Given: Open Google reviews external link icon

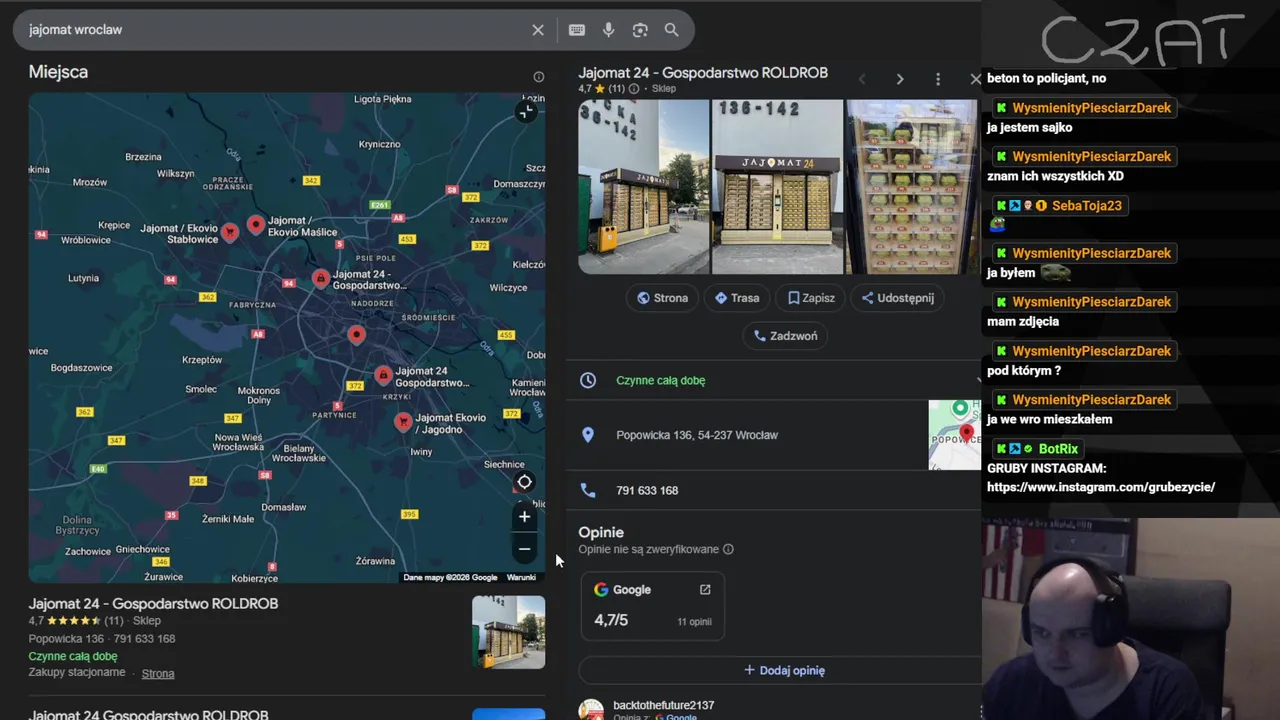Looking at the screenshot, I should pyautogui.click(x=705, y=590).
